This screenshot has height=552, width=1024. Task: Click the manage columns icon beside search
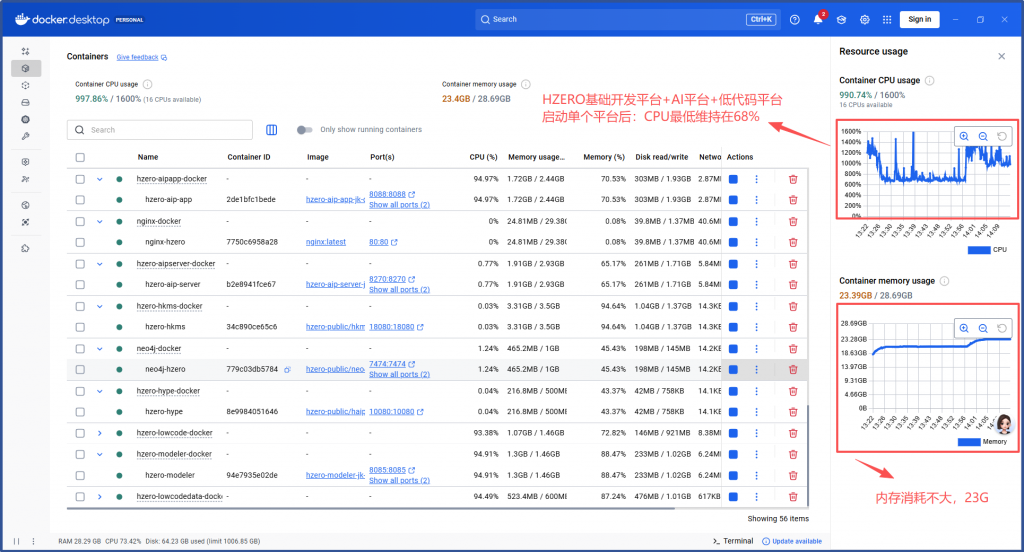[x=272, y=129]
